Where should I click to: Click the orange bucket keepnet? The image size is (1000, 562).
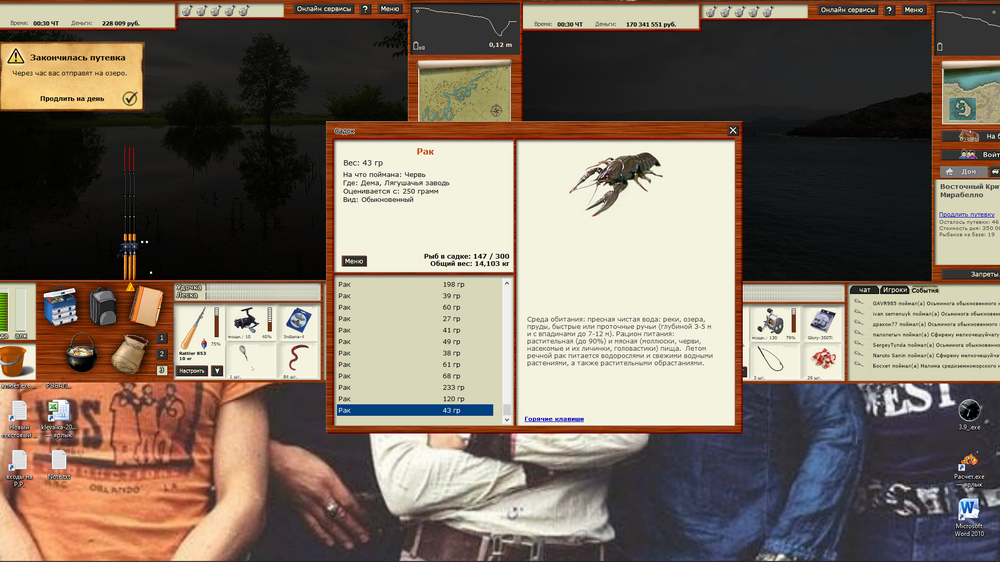pyautogui.click(x=13, y=360)
